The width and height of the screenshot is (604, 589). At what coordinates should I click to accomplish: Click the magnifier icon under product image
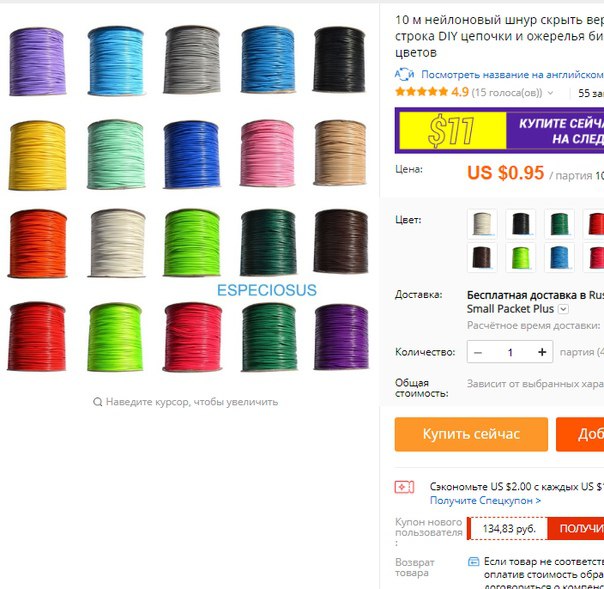click(x=98, y=402)
